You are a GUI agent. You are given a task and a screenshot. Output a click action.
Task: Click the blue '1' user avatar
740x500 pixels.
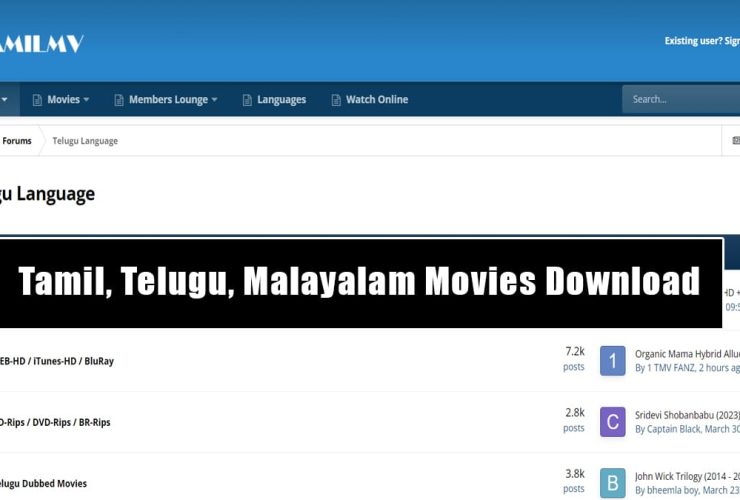613,361
